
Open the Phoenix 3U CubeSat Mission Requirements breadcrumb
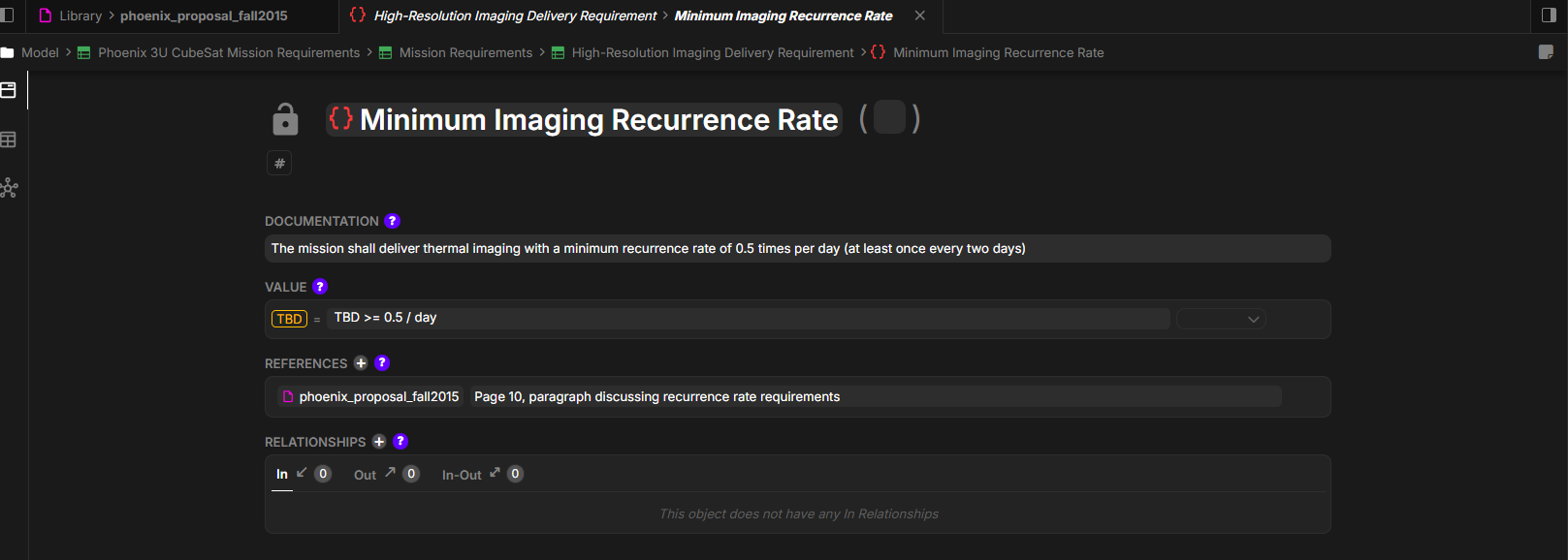click(x=229, y=52)
